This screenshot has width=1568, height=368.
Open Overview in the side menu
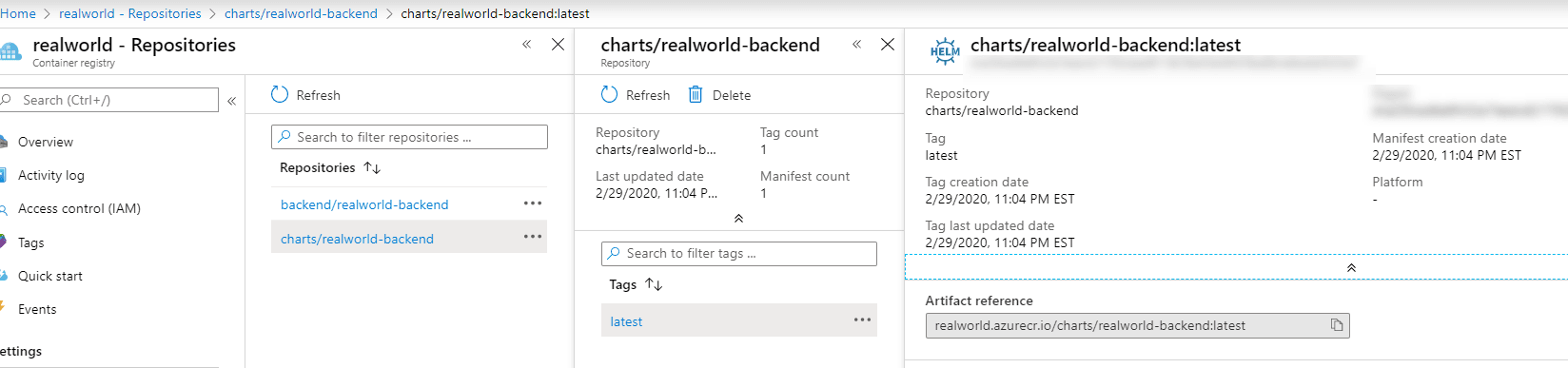pos(46,142)
